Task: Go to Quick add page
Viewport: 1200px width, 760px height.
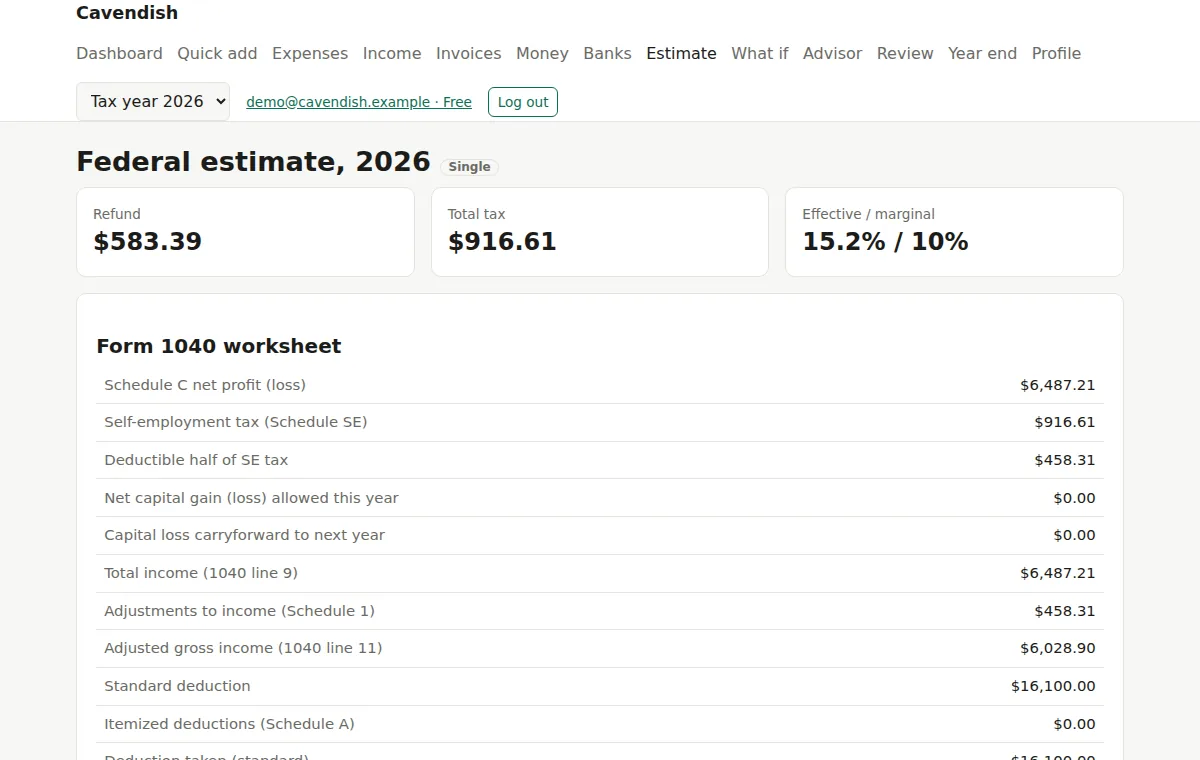Action: [x=217, y=53]
